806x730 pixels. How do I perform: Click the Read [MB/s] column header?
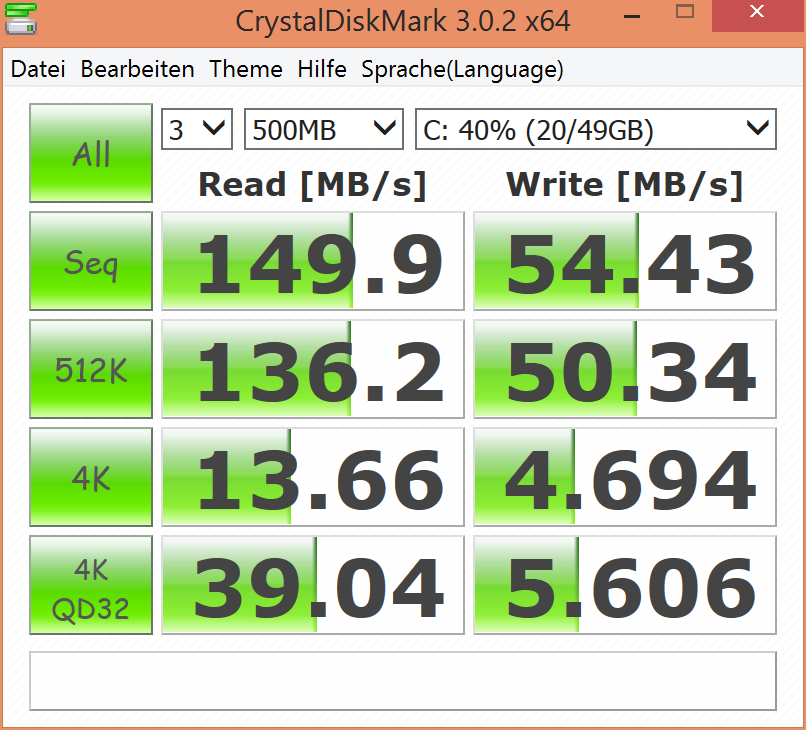pos(313,185)
